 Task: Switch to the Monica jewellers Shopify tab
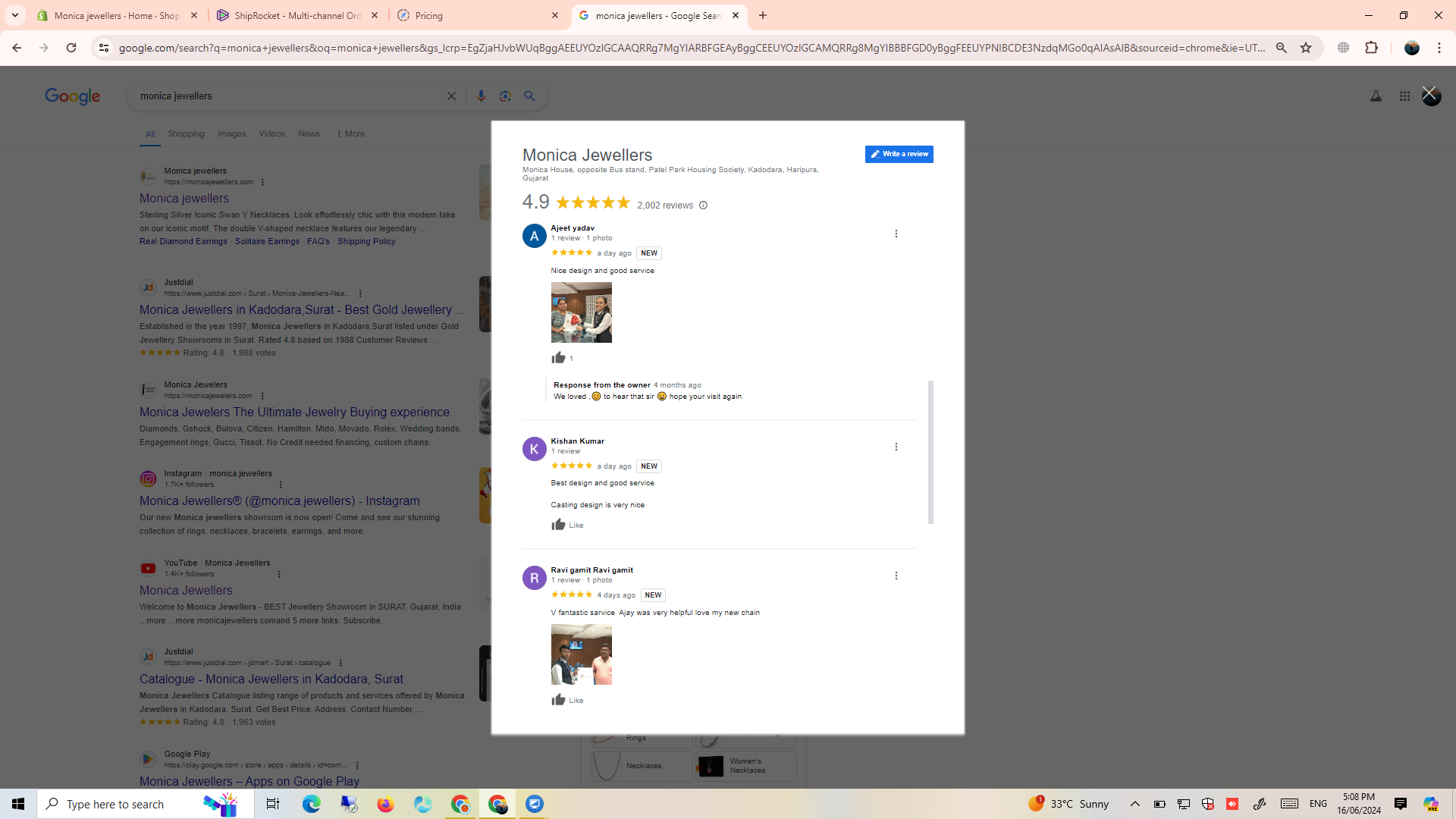[117, 15]
